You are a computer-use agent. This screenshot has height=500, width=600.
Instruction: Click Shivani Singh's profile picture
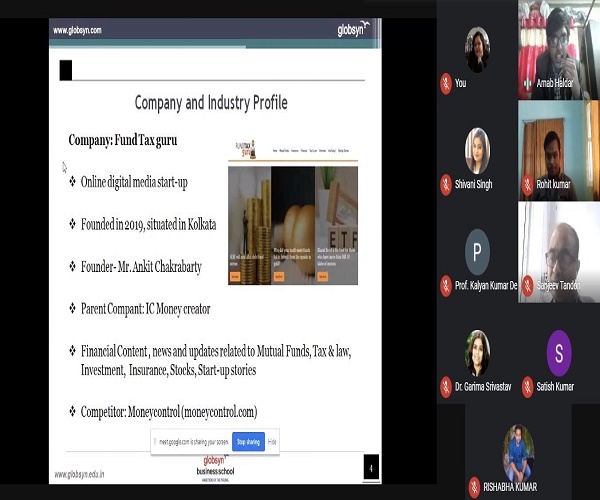(x=477, y=148)
